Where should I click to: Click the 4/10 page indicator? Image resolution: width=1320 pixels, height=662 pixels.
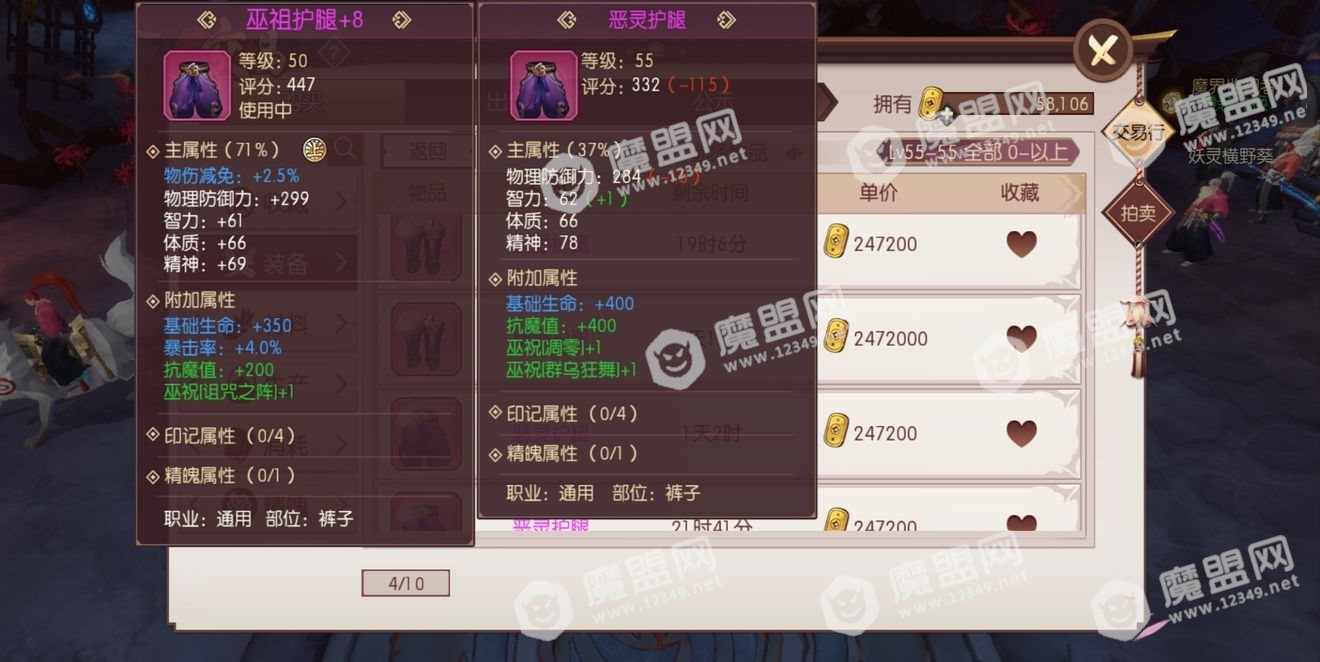coord(405,583)
